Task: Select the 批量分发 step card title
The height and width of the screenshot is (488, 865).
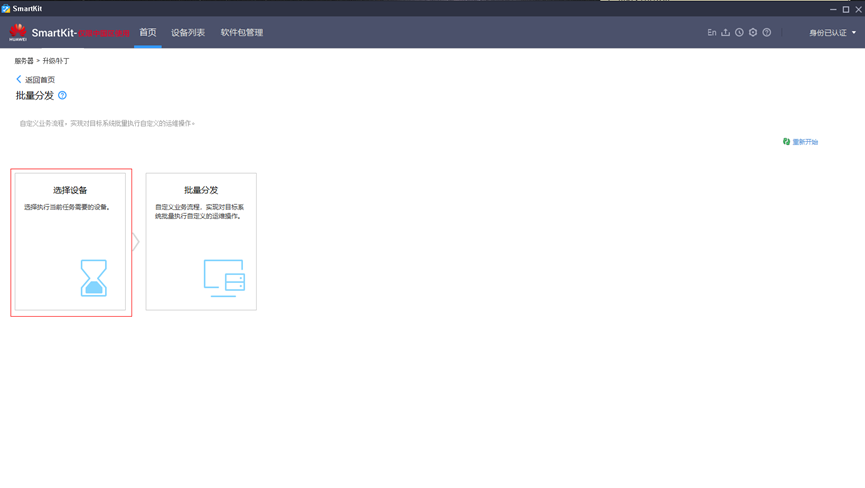Action: click(x=201, y=190)
